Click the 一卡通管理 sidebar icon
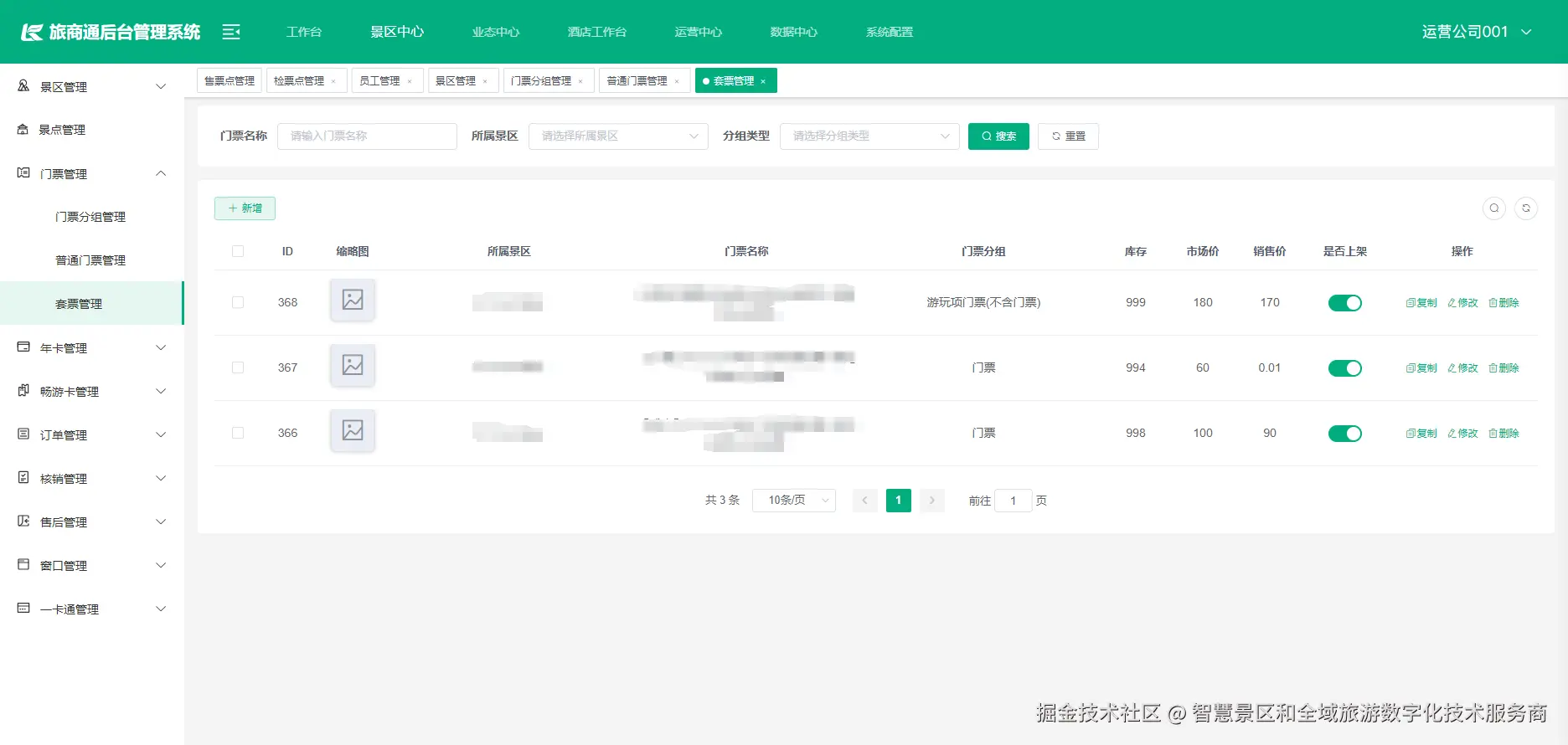Viewport: 1568px width, 745px height. click(23, 609)
